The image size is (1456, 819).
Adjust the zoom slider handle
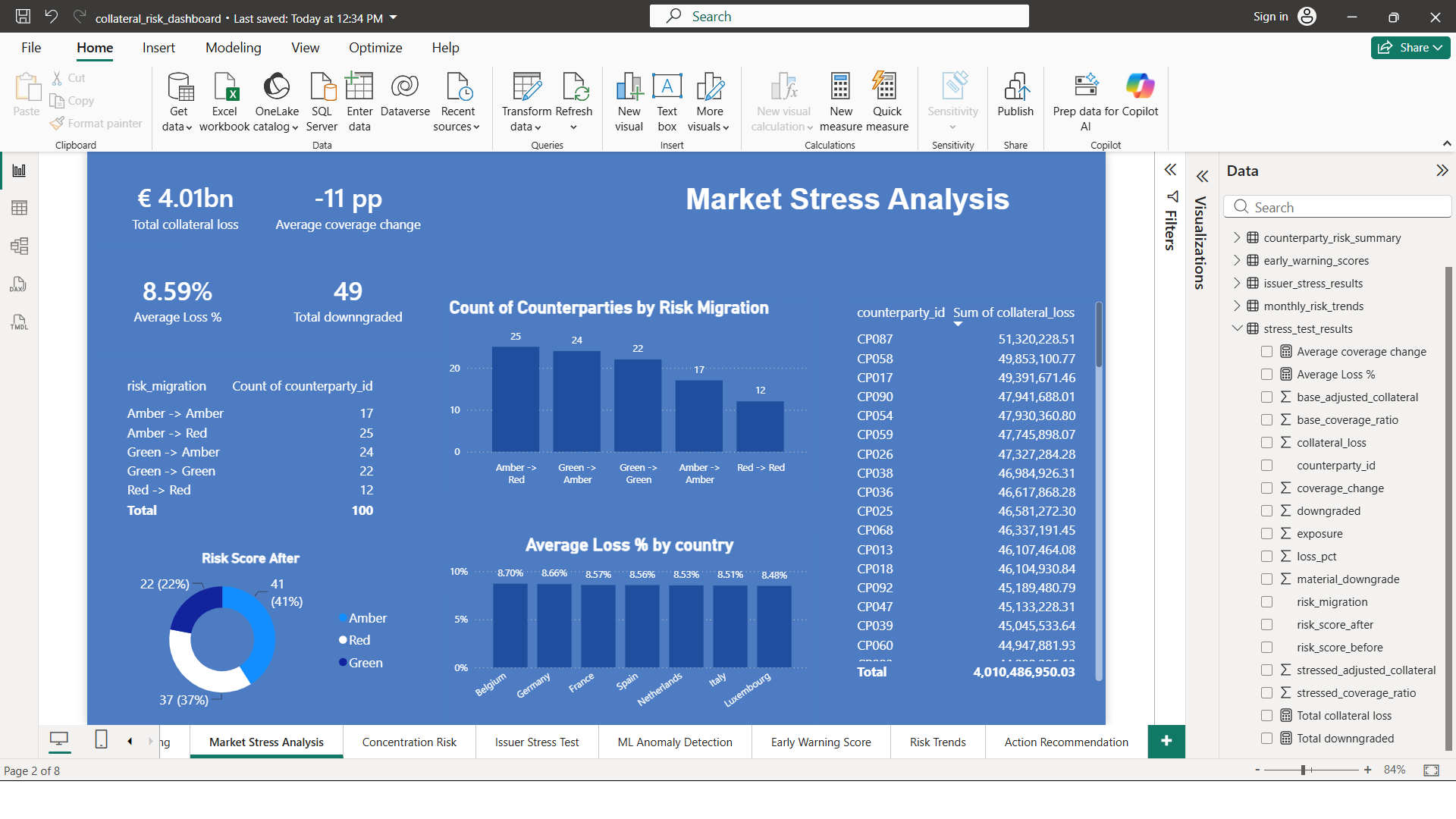point(1303,770)
